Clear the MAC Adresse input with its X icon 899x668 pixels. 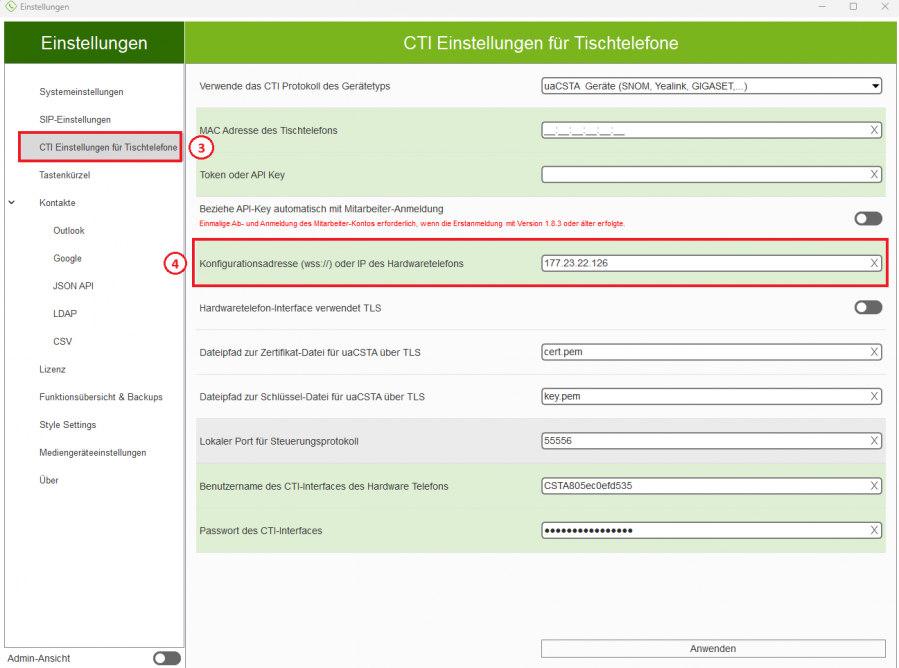click(875, 129)
